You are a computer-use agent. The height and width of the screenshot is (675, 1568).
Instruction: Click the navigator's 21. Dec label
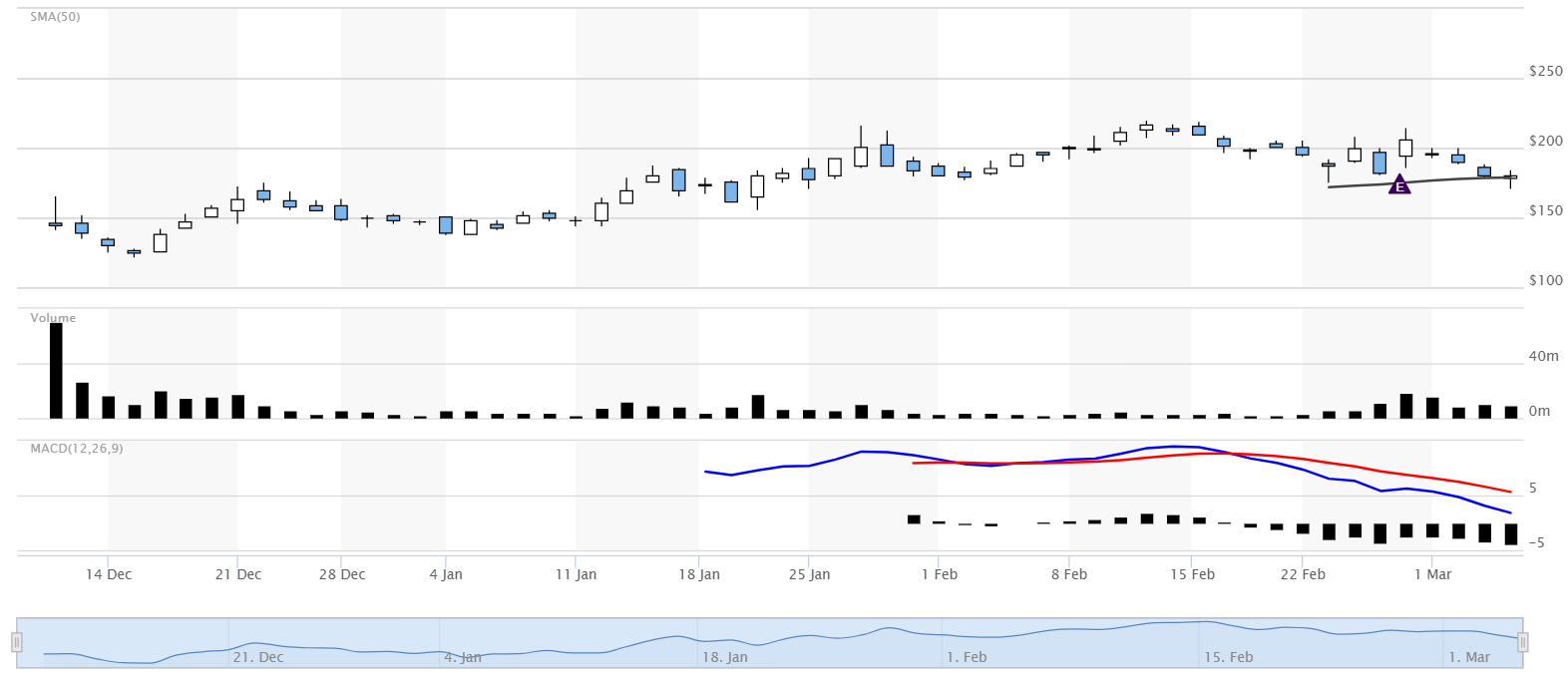258,657
